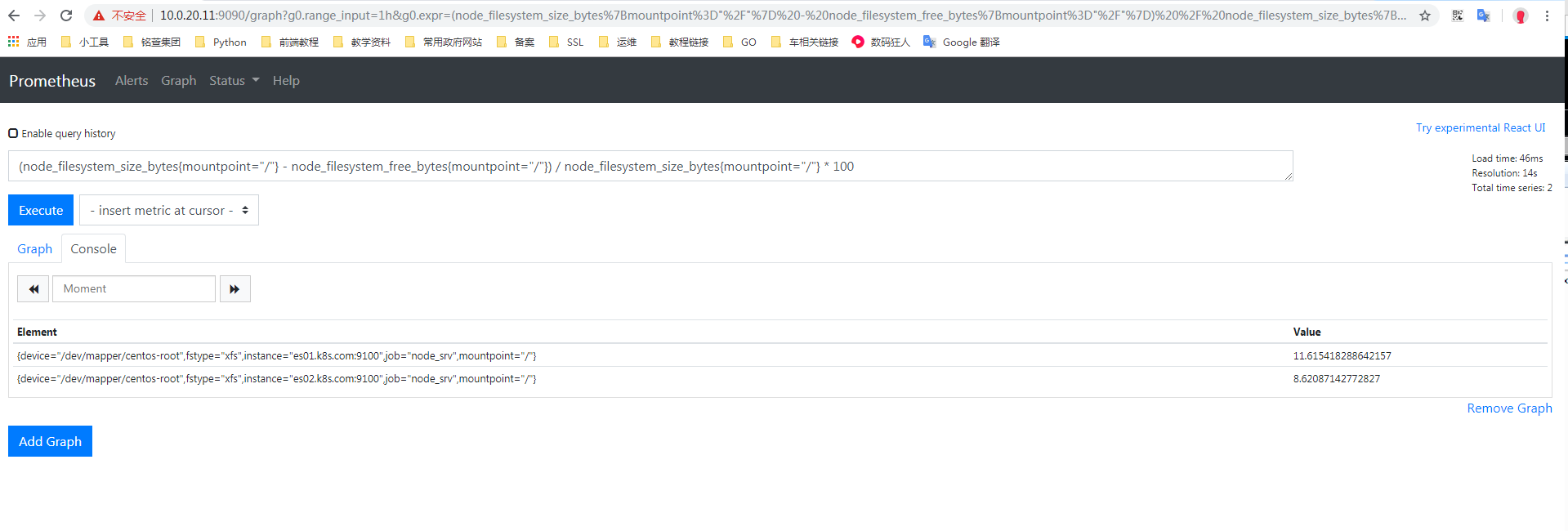Open insert metric at cursor dropdown

pos(169,210)
